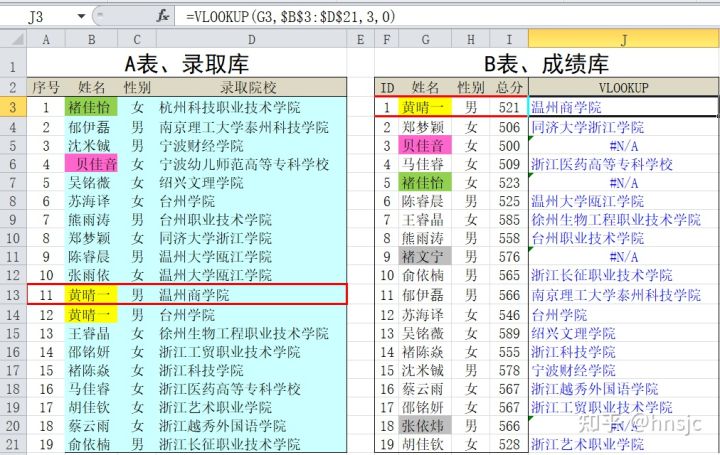Click the "序号" header cell
This screenshot has width=720, height=455.
pos(46,87)
